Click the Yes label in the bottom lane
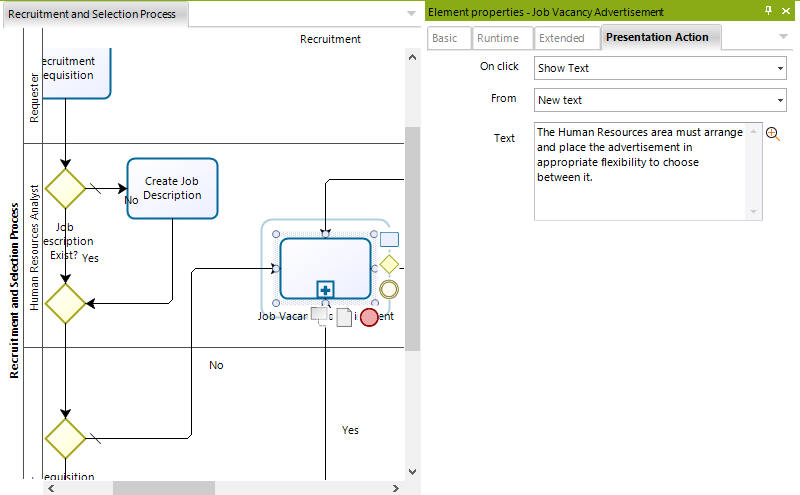 click(x=350, y=430)
